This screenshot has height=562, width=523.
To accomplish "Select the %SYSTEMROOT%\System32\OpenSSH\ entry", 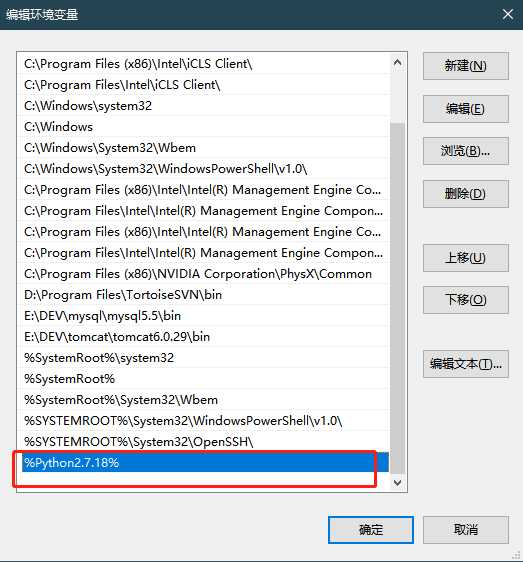I will click(x=205, y=442).
